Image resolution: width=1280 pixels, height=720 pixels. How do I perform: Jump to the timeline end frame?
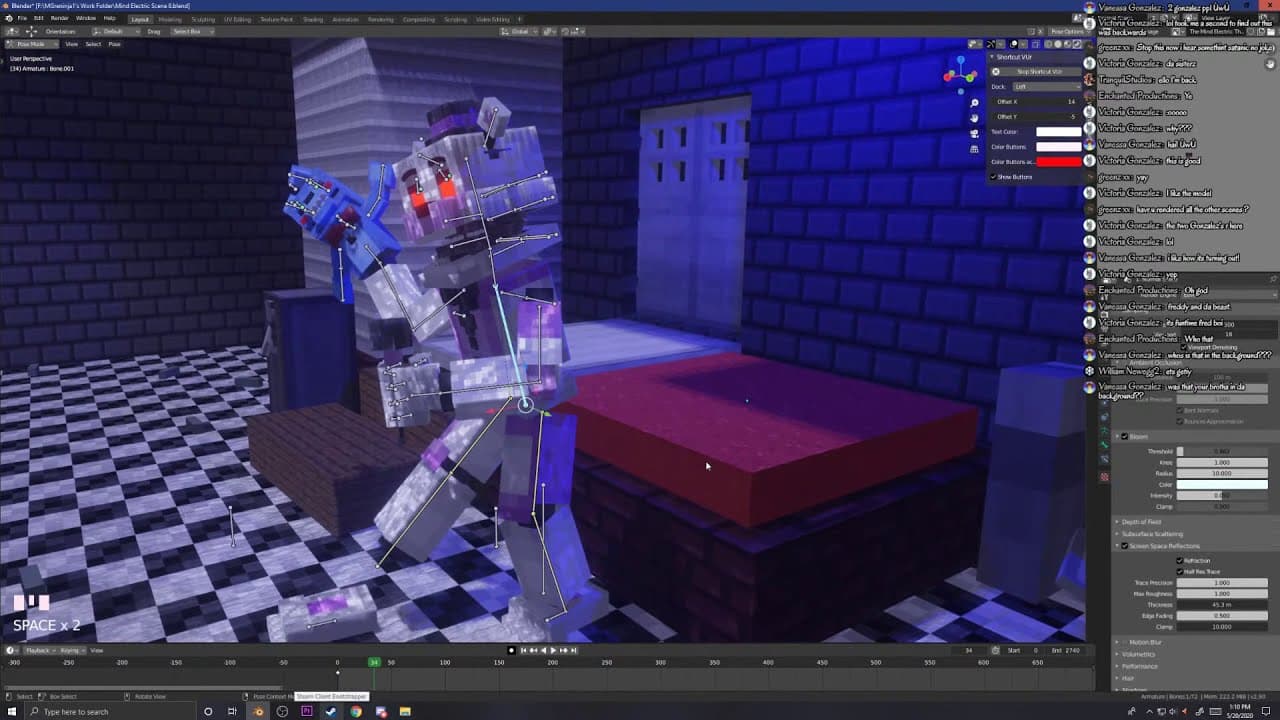click(x=573, y=650)
